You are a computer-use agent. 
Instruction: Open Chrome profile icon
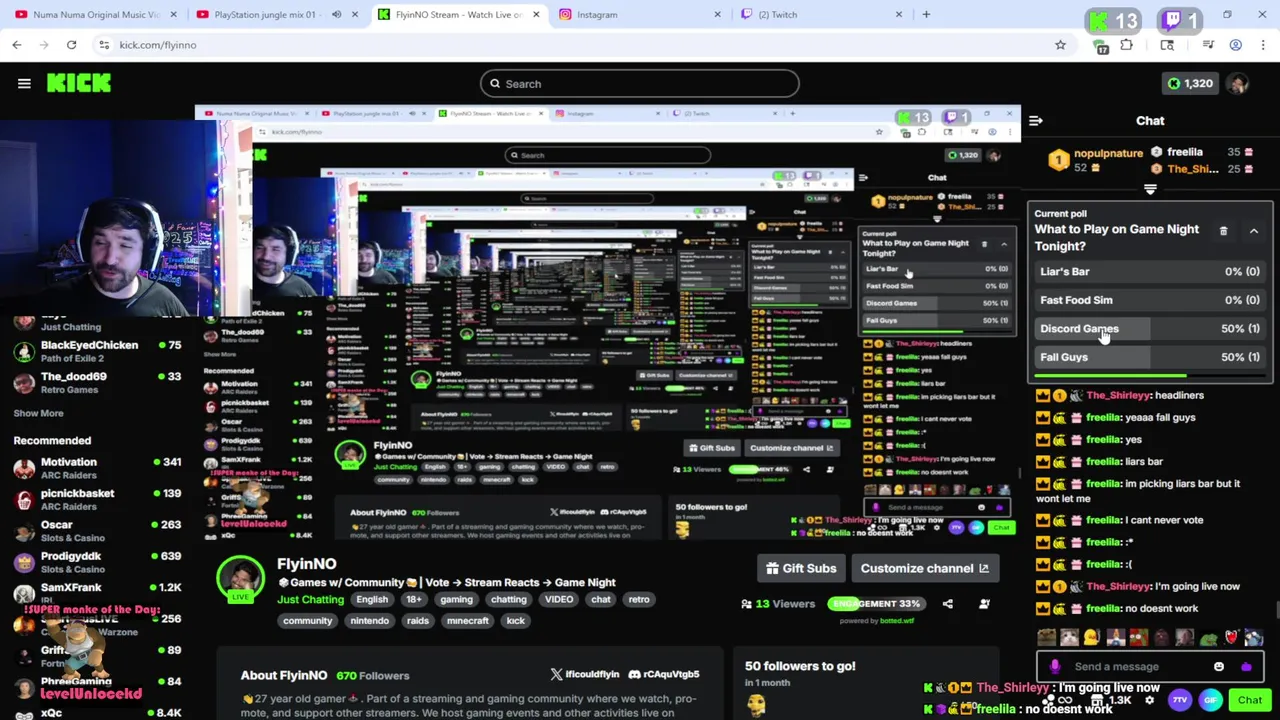tap(1235, 45)
